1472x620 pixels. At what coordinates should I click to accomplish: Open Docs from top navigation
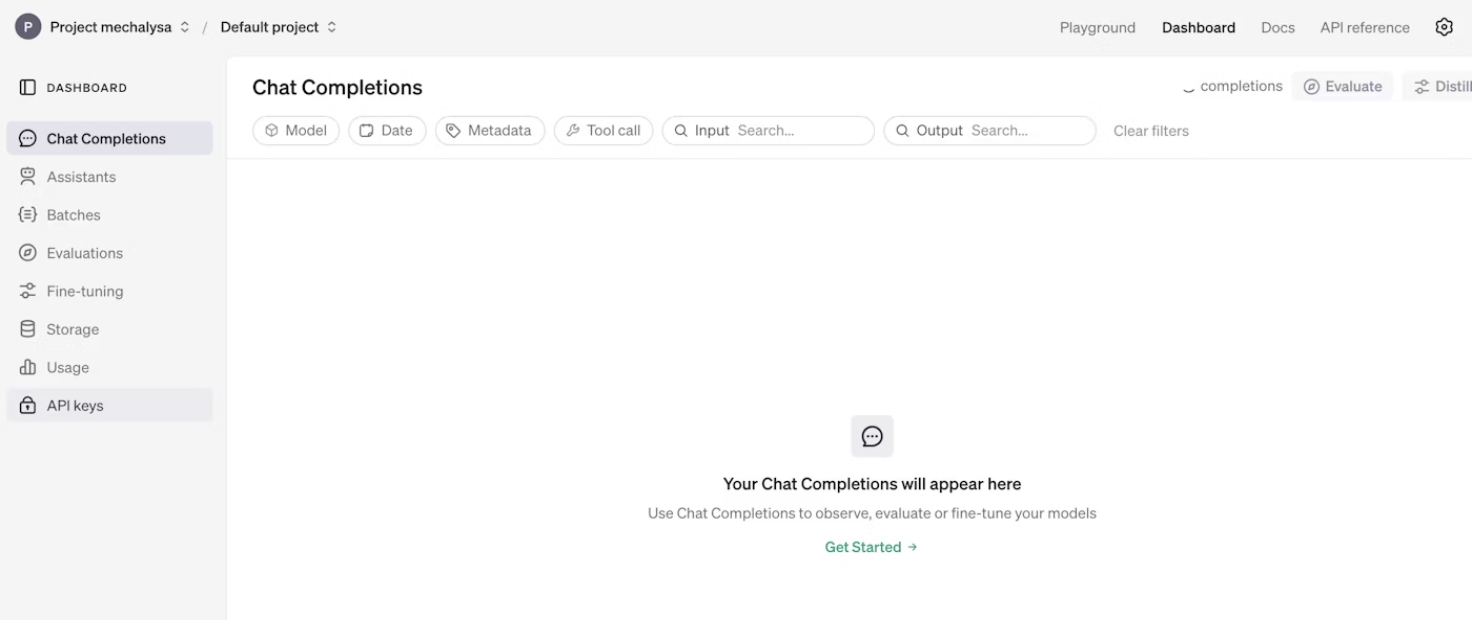[x=1278, y=28]
